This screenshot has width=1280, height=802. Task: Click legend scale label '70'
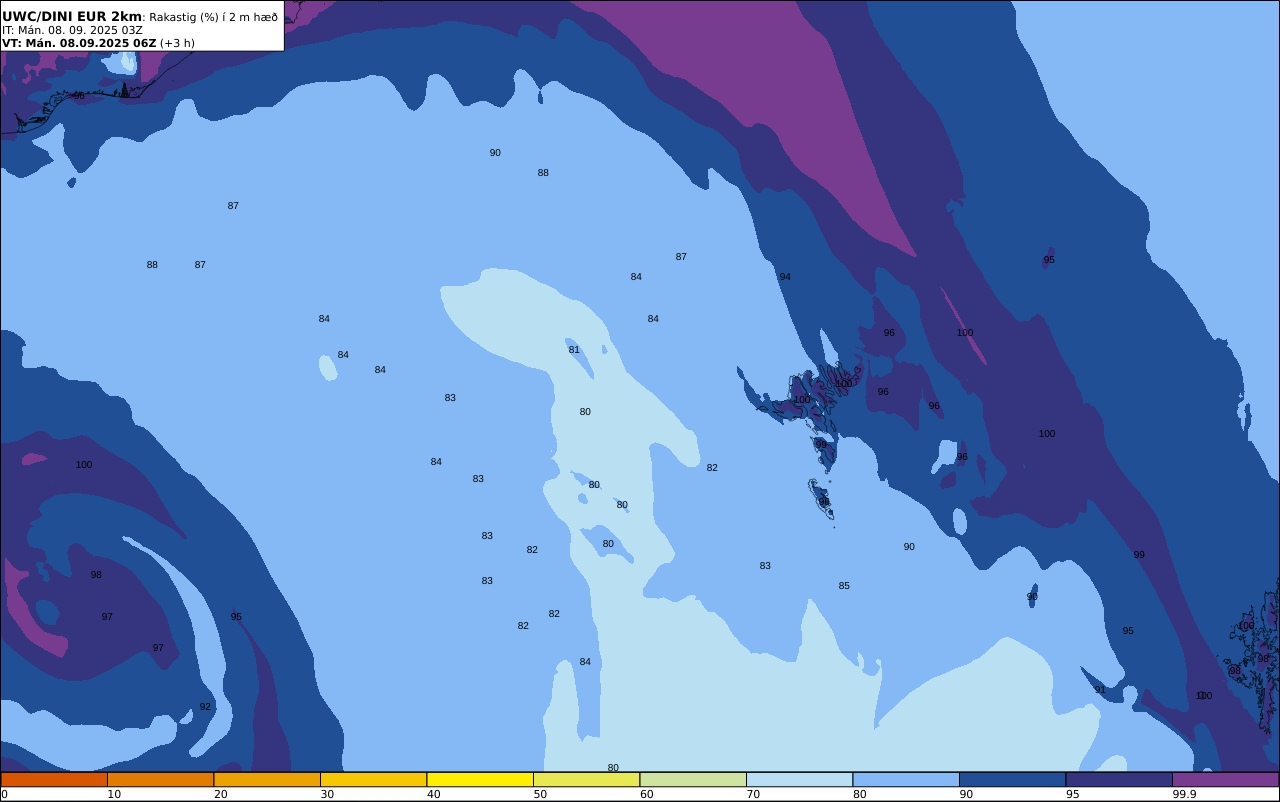[753, 794]
